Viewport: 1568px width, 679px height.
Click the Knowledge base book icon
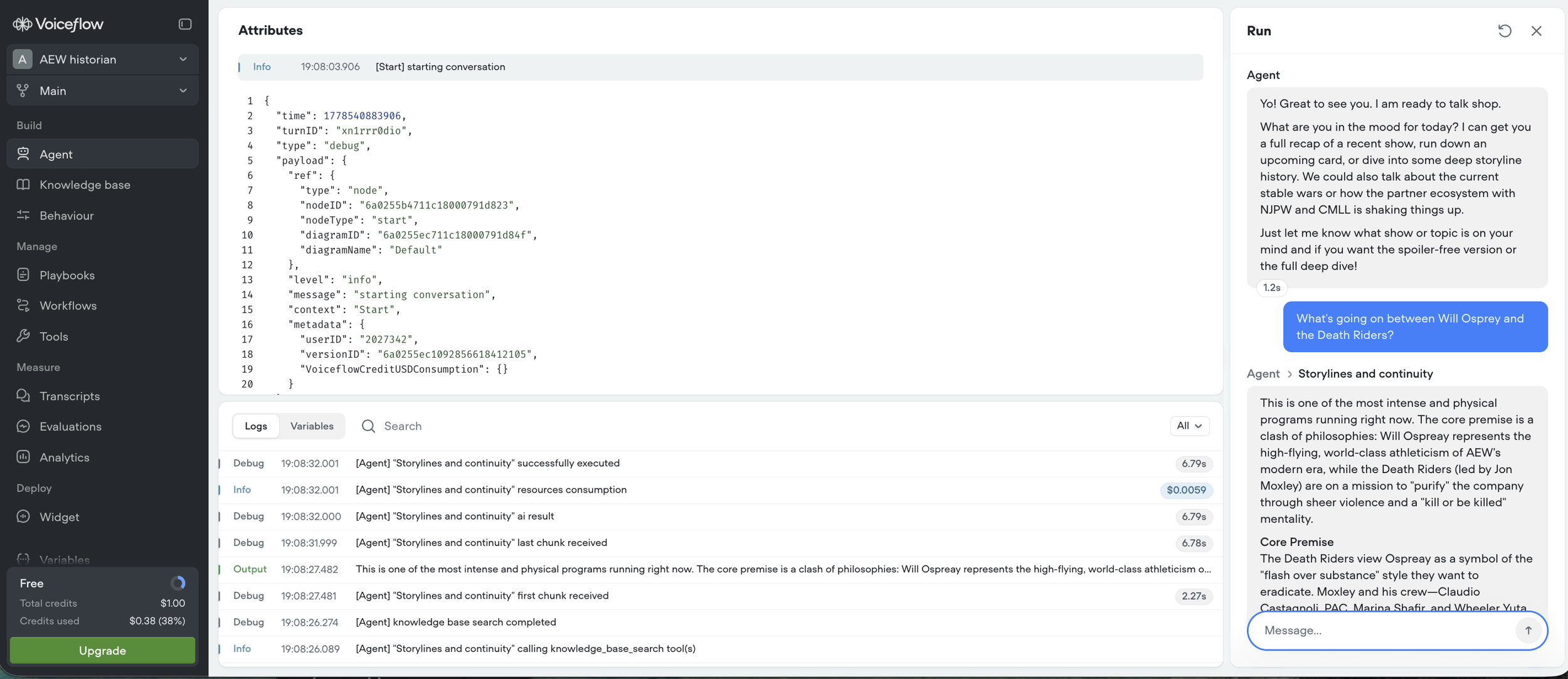[23, 184]
